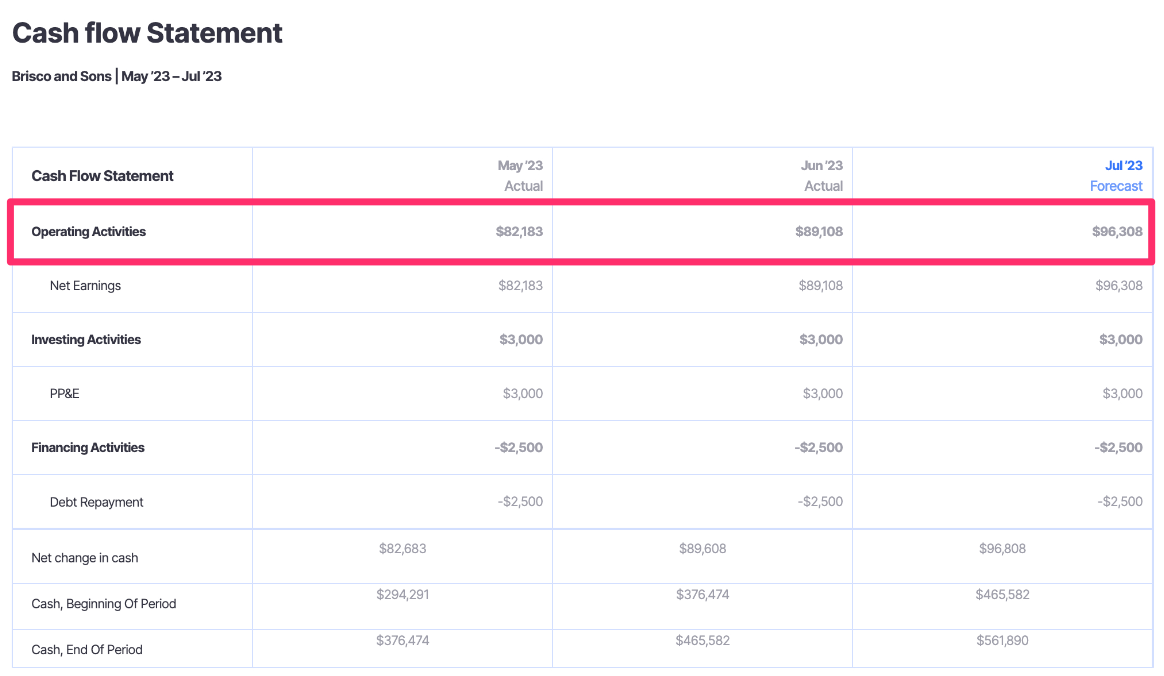The height and width of the screenshot is (676, 1164).
Task: Click the Cash flow Statement page title
Action: tap(146, 33)
